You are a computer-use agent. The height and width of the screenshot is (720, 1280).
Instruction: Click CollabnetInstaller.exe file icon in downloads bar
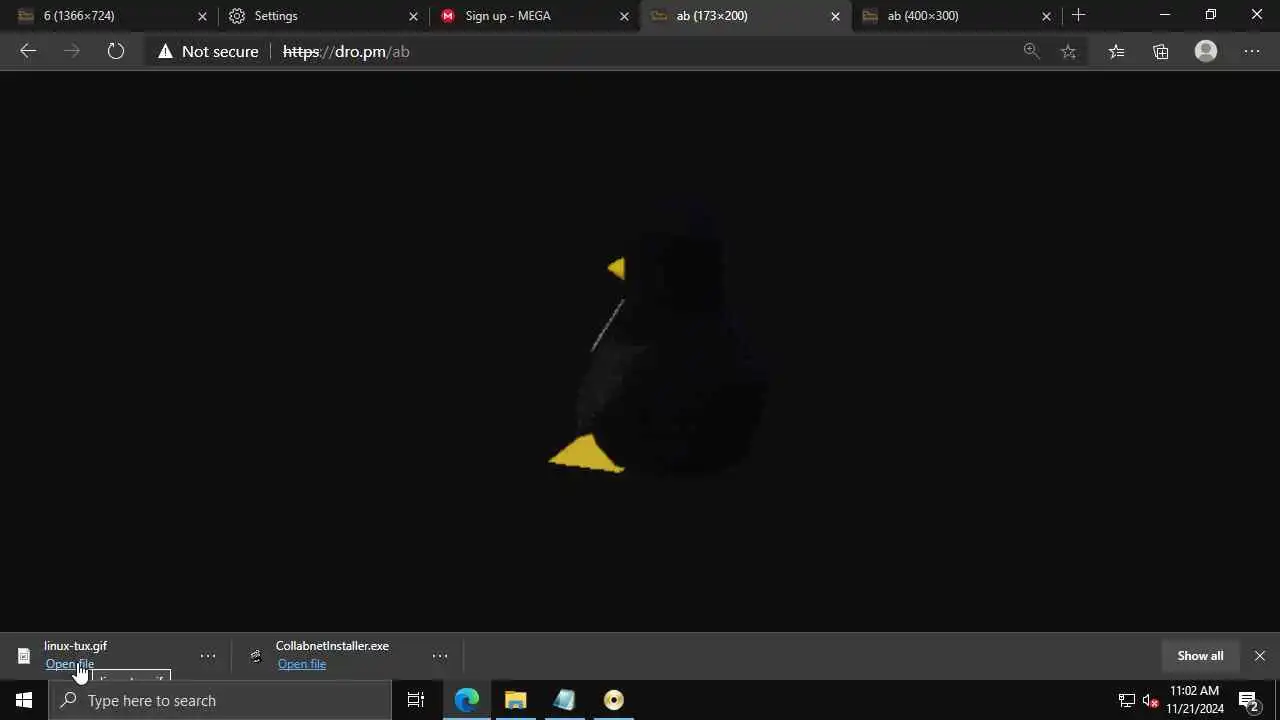pos(256,656)
